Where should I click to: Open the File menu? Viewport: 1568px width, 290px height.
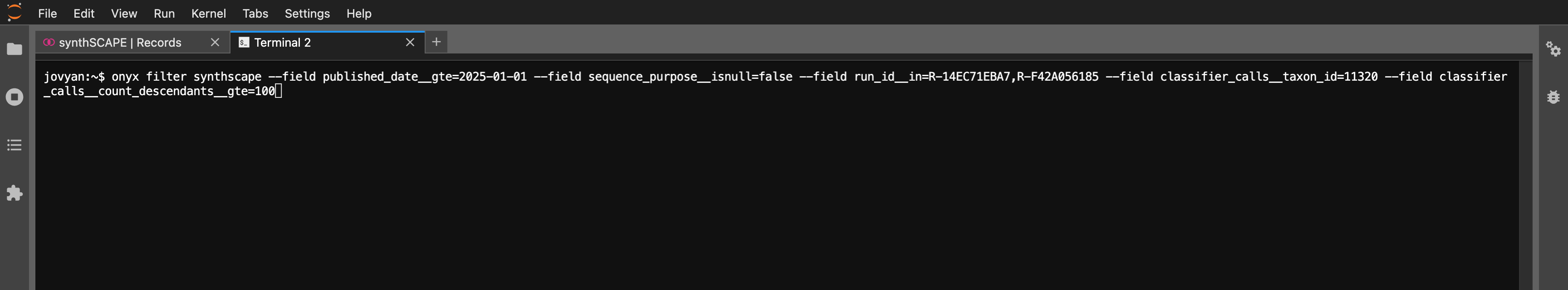(x=48, y=14)
